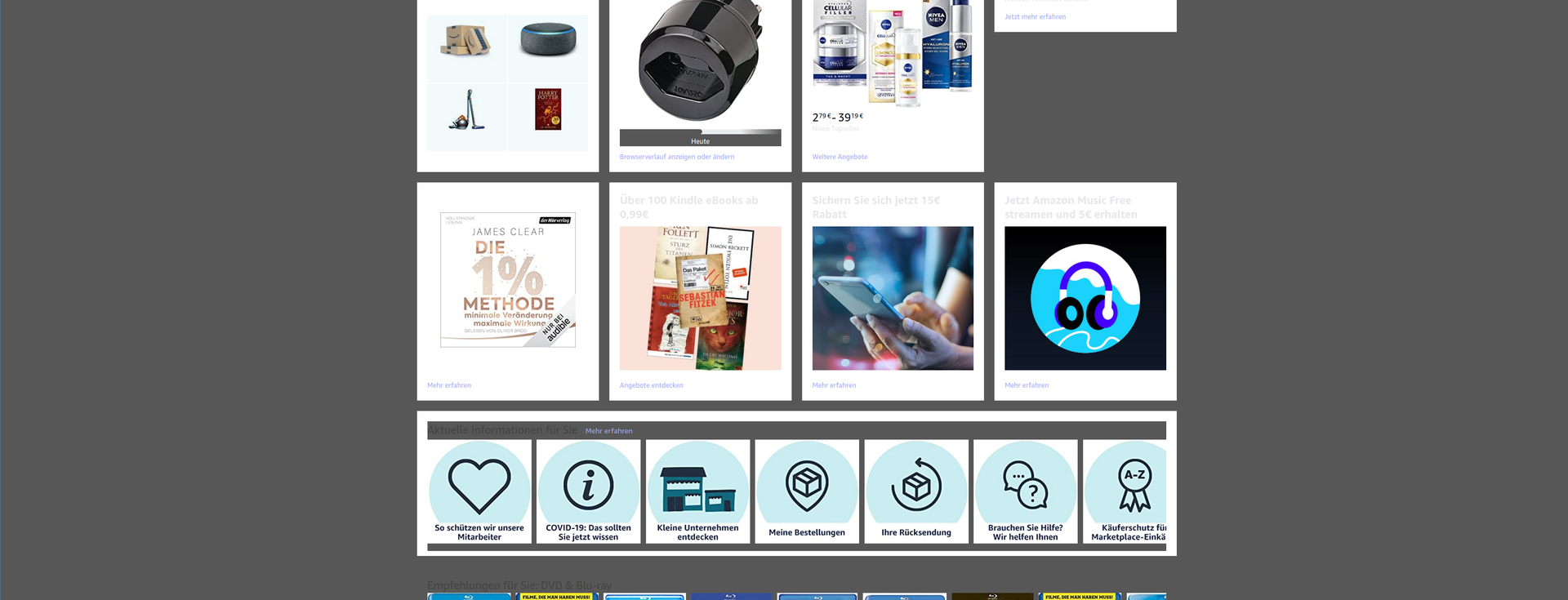Click the Jetzt mehr erfahren link

click(x=1035, y=16)
